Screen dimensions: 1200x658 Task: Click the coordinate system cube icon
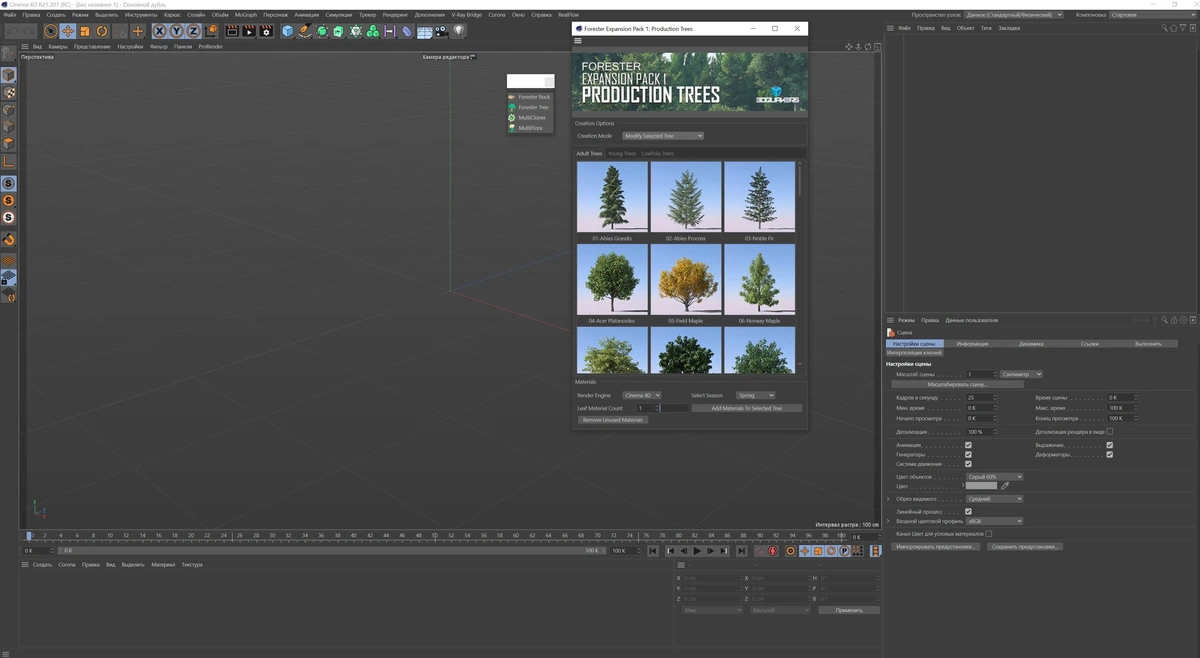point(212,31)
